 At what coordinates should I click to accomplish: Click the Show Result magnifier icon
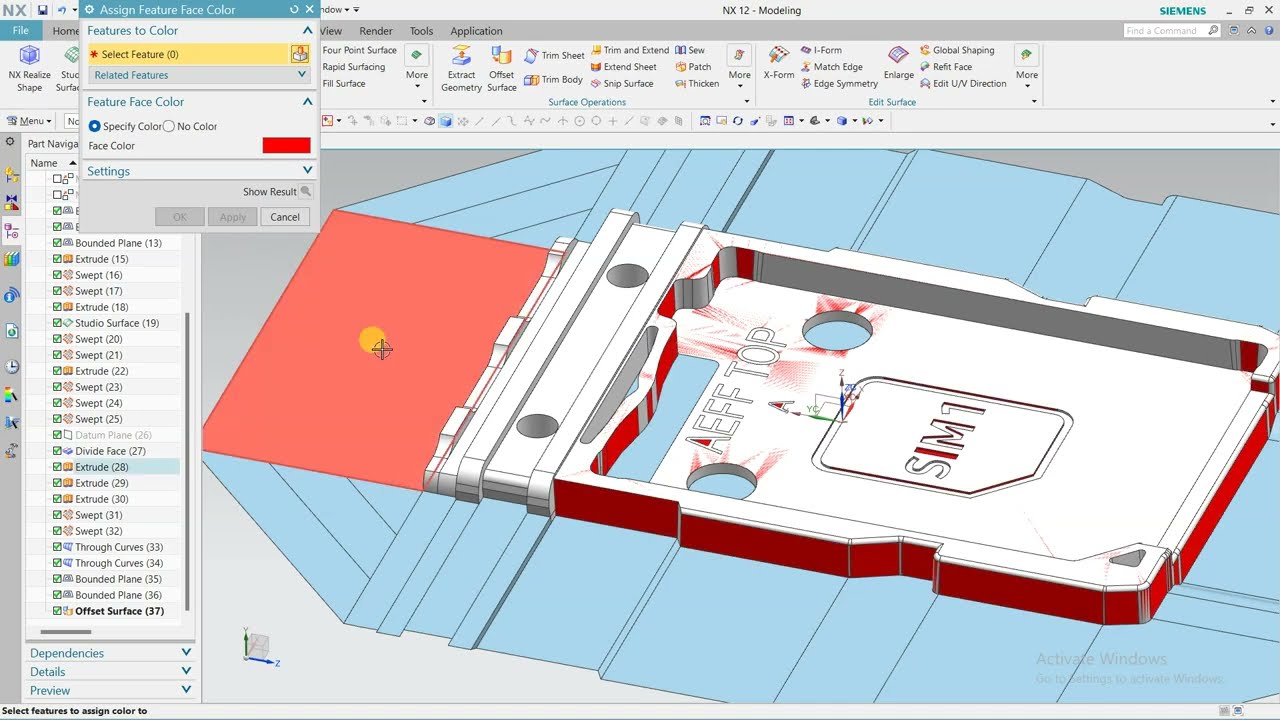pyautogui.click(x=306, y=191)
